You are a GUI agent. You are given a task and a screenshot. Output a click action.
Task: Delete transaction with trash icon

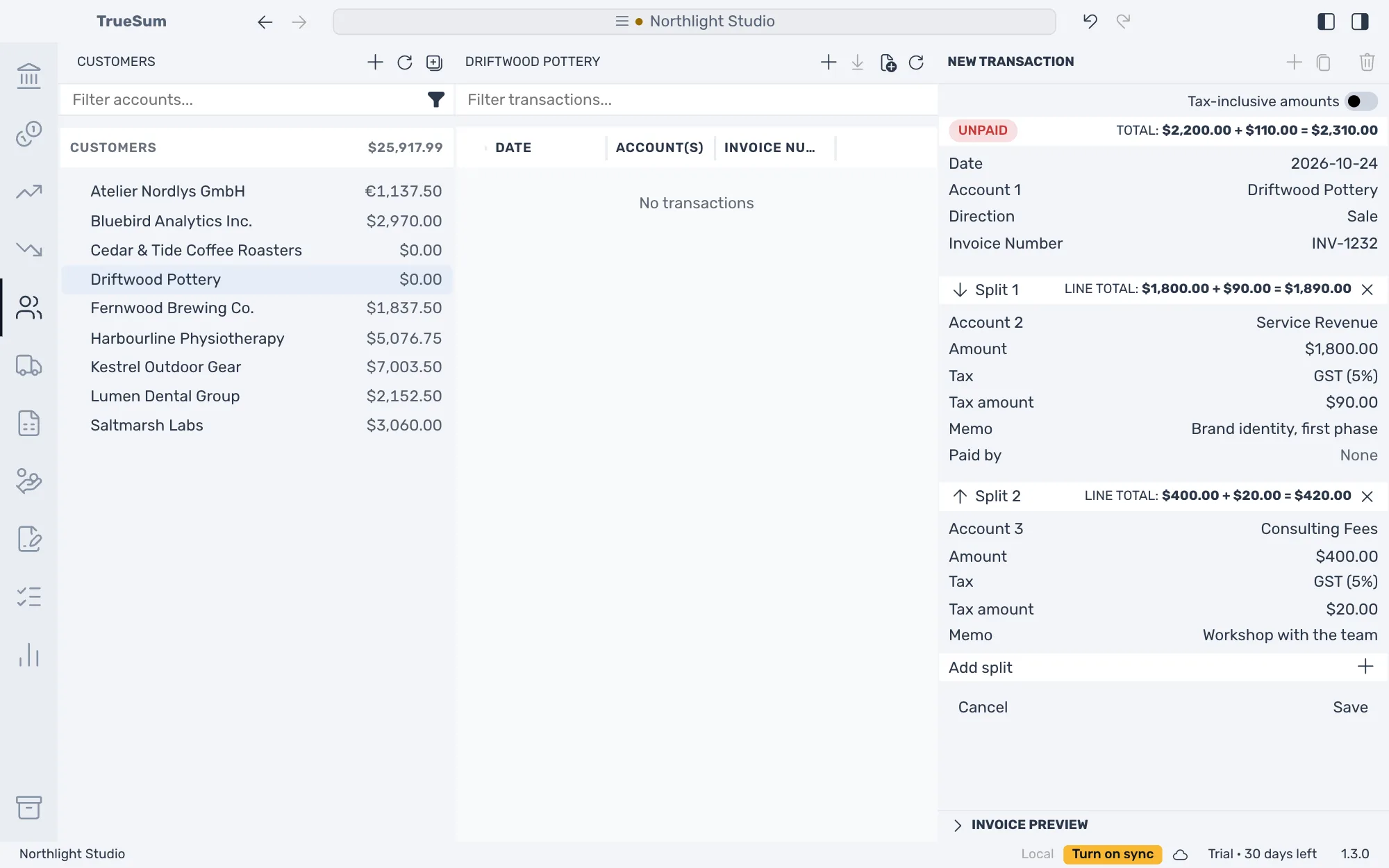pyautogui.click(x=1367, y=62)
